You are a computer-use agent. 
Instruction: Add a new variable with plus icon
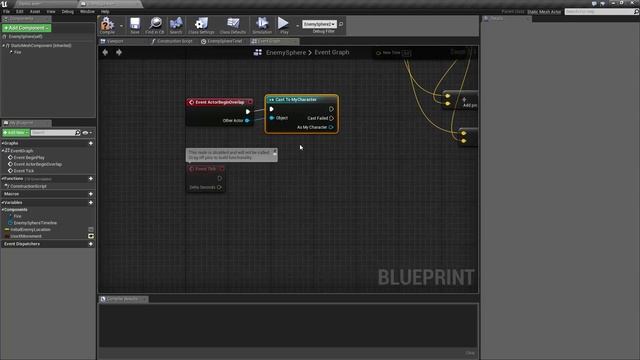91,202
